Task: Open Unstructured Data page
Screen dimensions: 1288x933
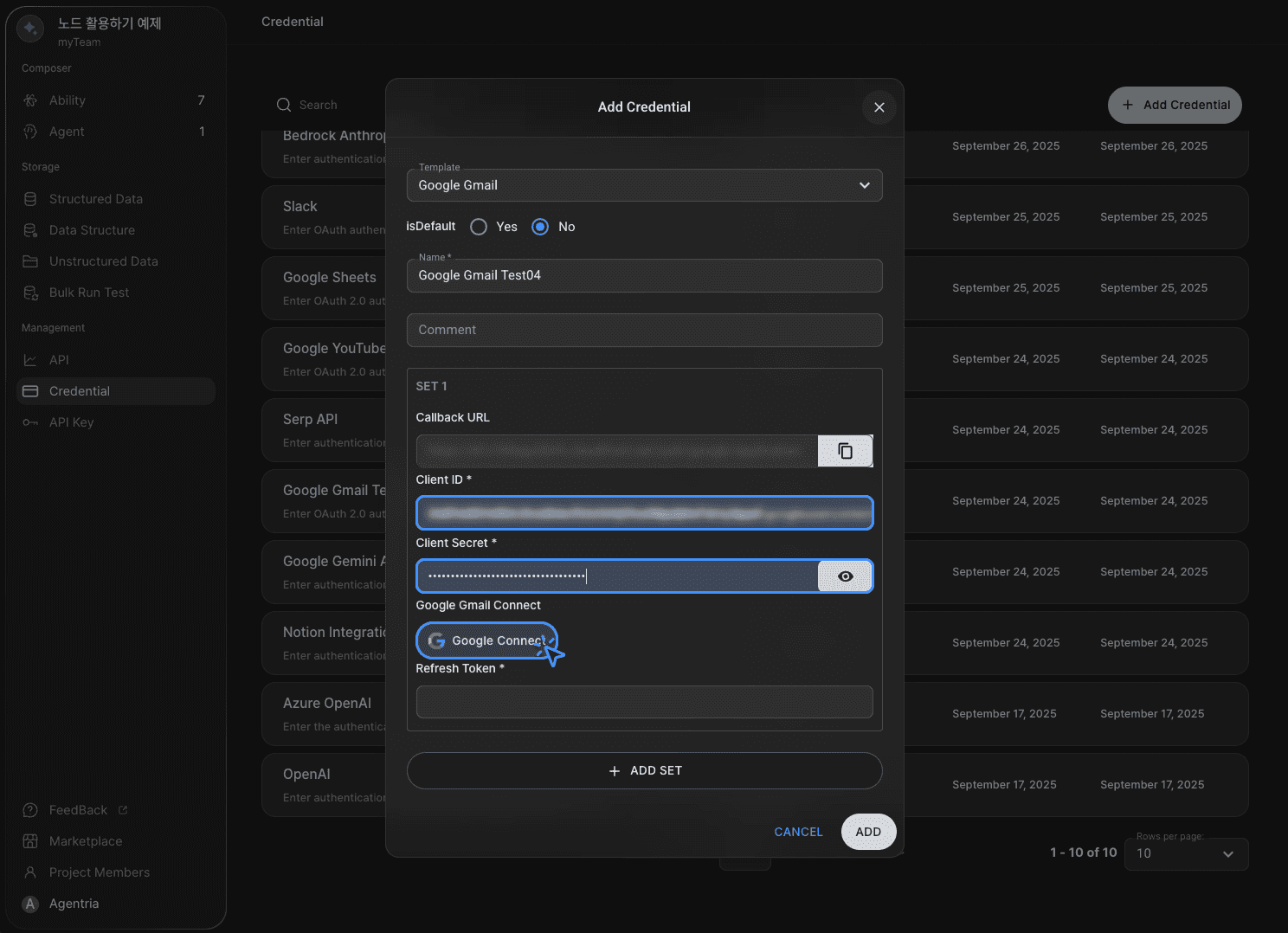Action: coord(115,261)
